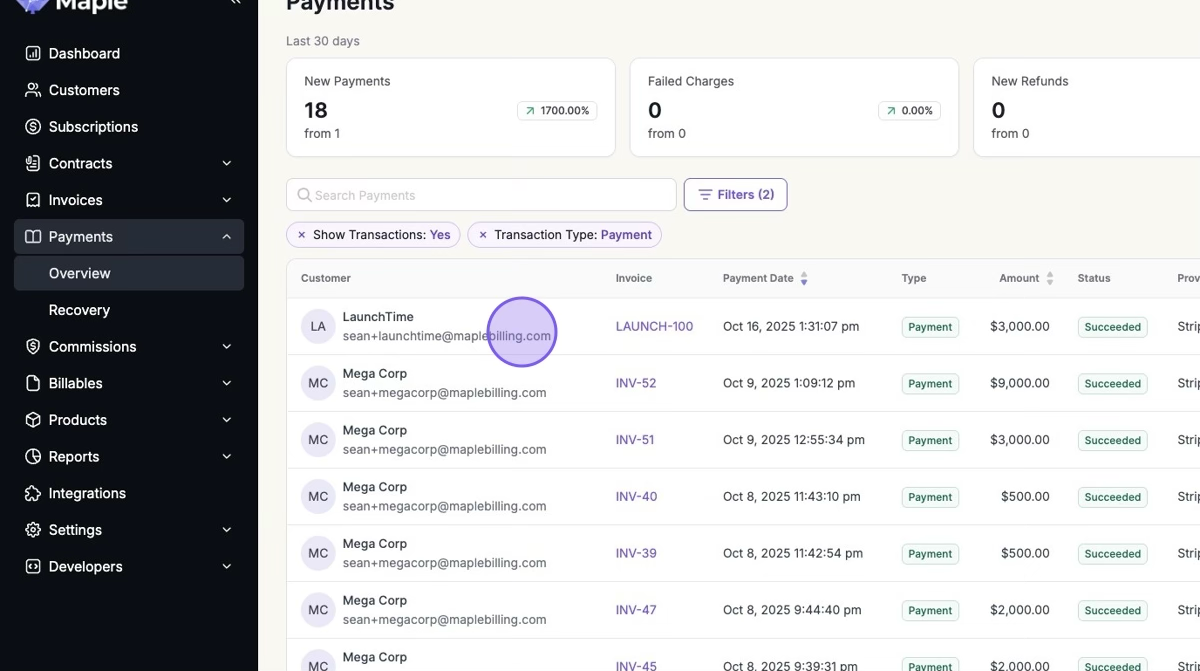Viewport: 1200px width, 671px height.
Task: Remove the Show Transactions filter chip
Action: click(x=302, y=235)
